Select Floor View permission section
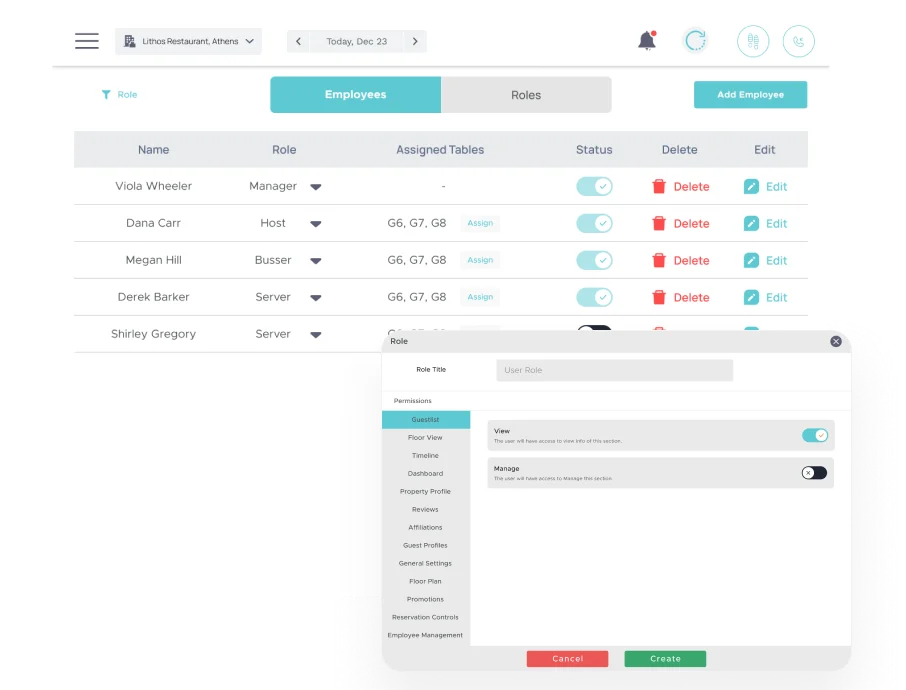 [x=426, y=437]
